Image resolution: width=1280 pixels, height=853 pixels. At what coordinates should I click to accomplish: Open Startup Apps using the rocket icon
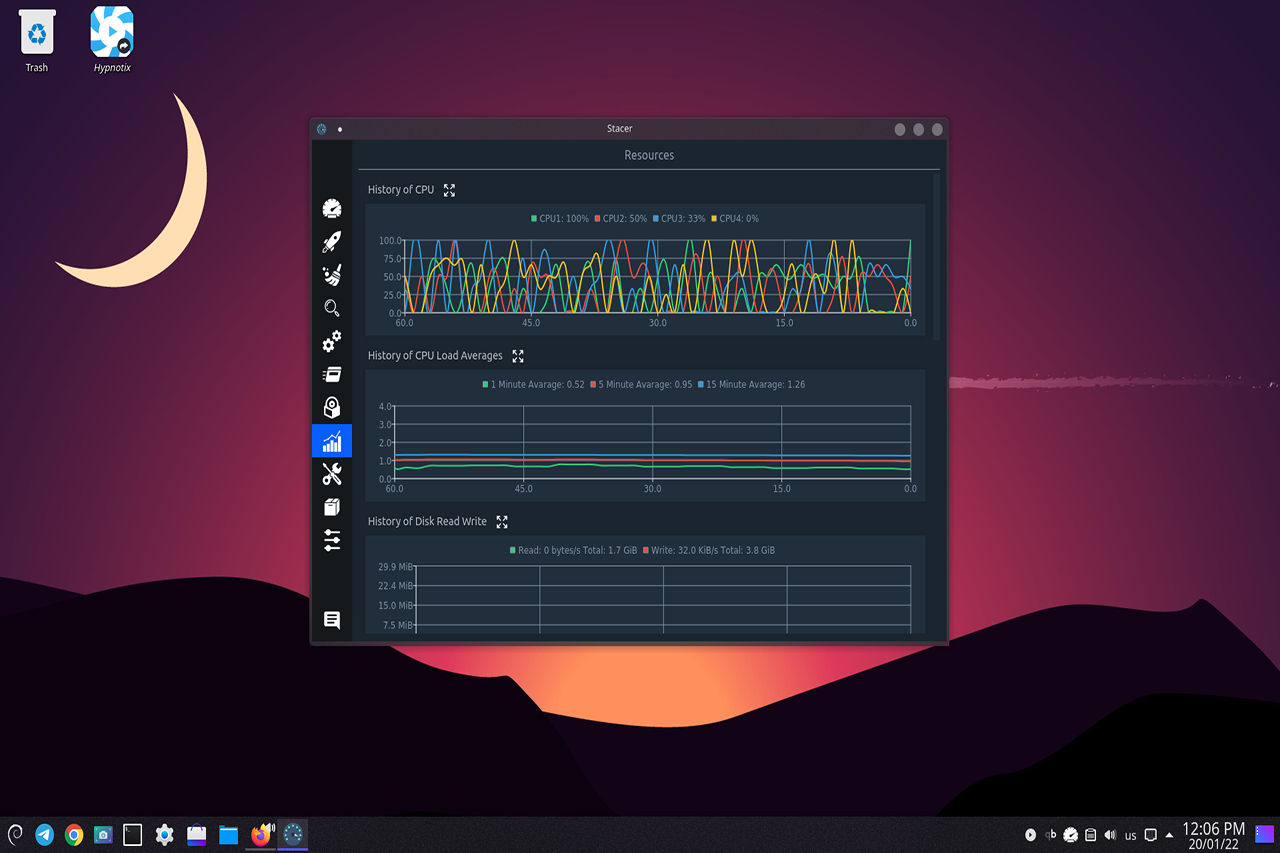coord(331,241)
